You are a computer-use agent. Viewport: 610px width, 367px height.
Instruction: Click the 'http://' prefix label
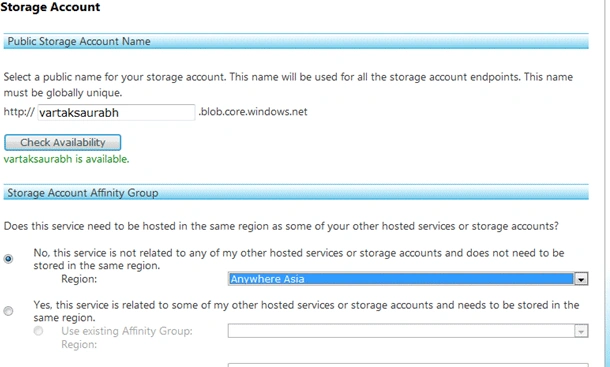19,112
